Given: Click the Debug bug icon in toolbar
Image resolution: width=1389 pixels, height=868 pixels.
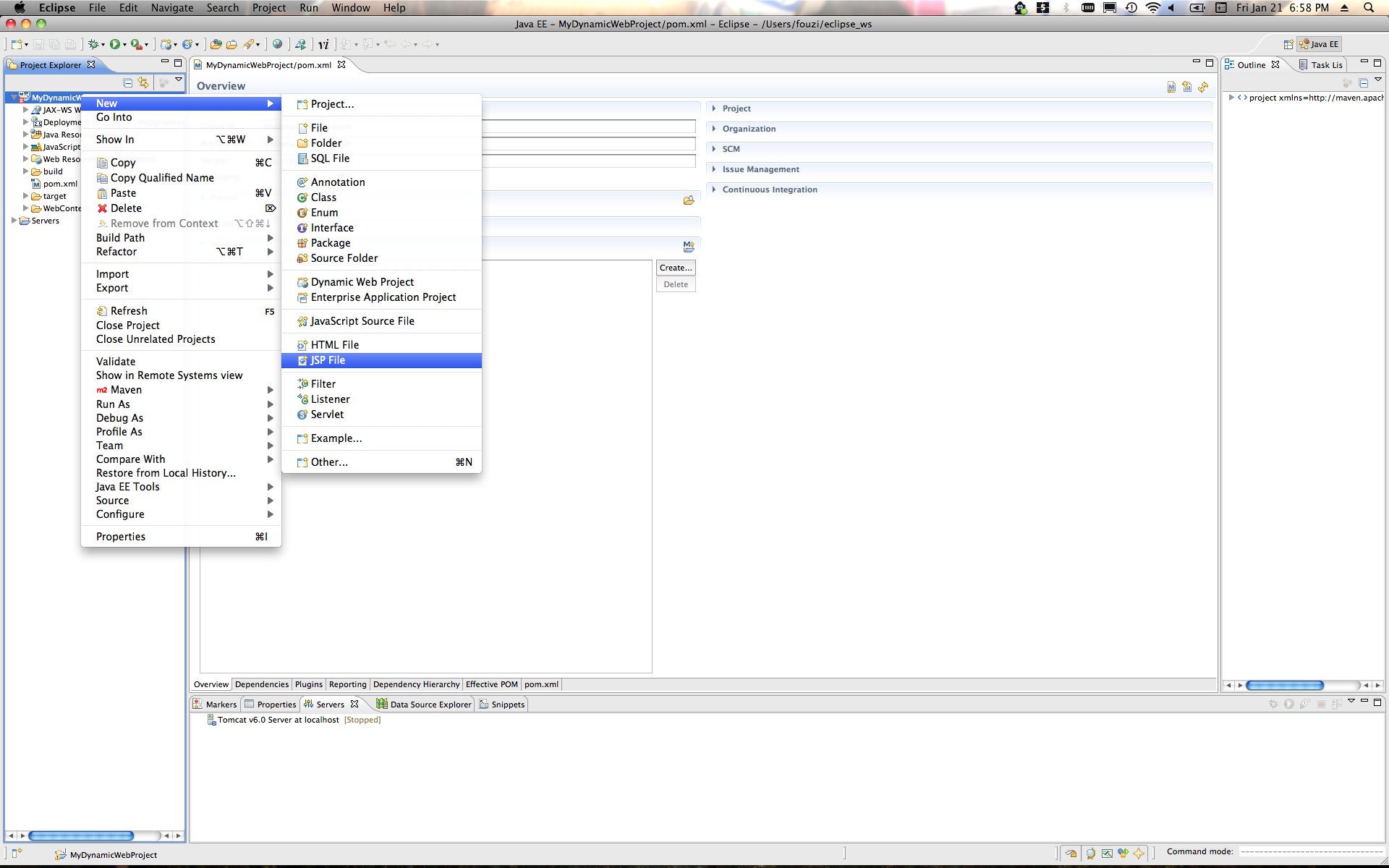Looking at the screenshot, I should 93,44.
